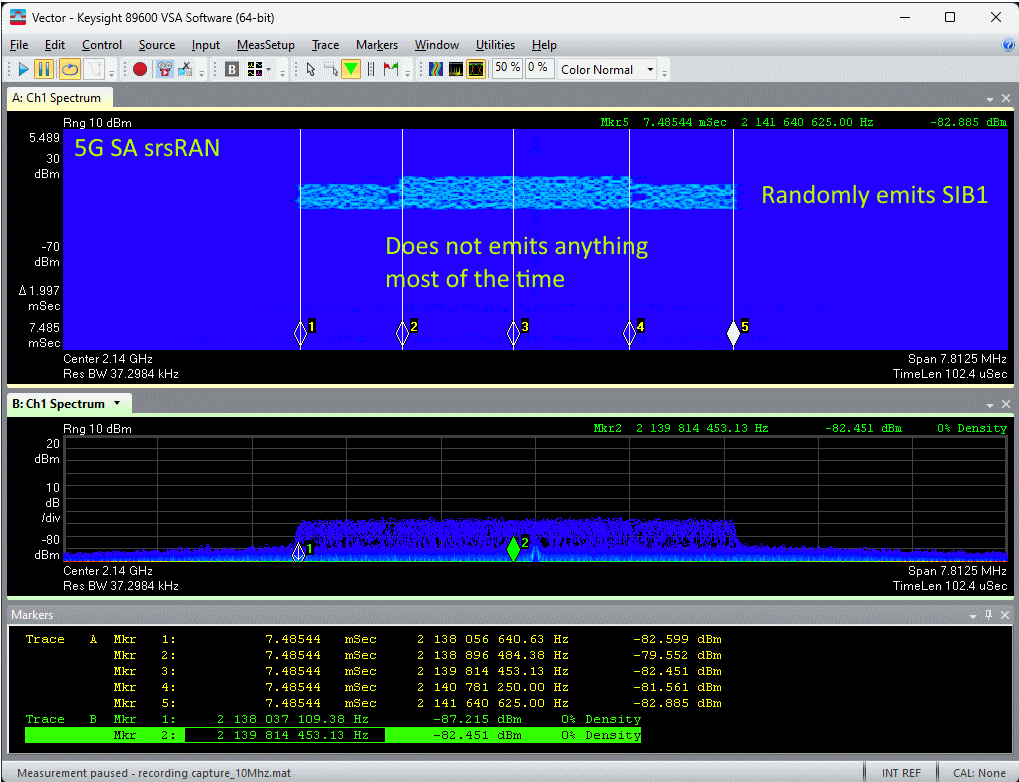The image size is (1019, 782).
Task: Switch to the A: Ch1 Spectrum tab
Action: pos(59,98)
